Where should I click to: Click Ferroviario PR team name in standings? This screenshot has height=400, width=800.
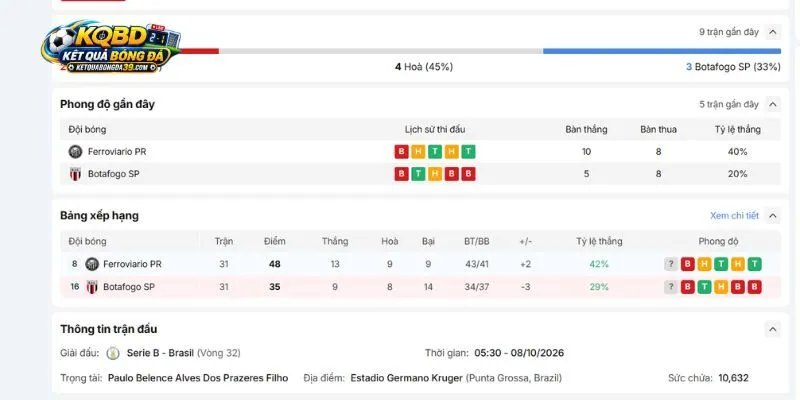coord(132,264)
